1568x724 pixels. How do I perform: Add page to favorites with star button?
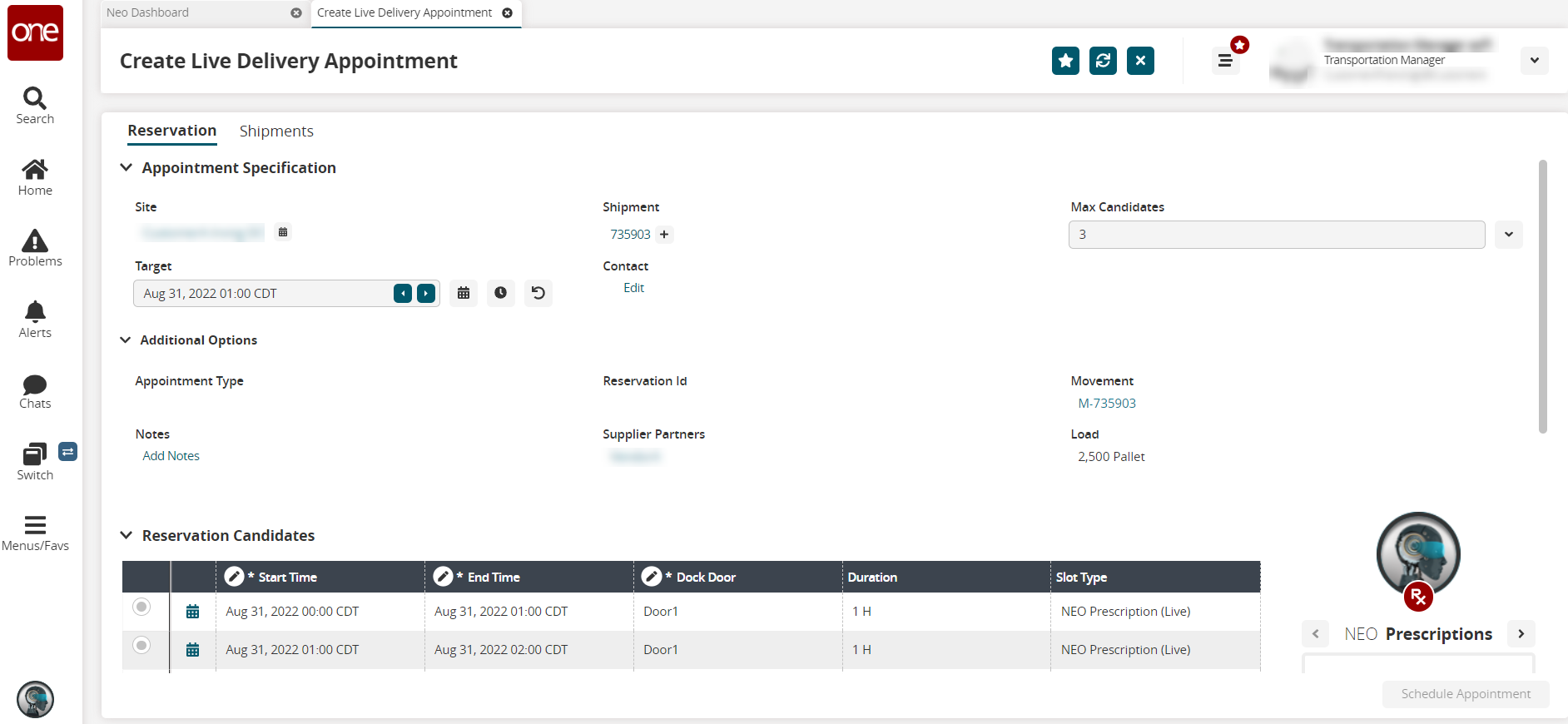point(1065,61)
